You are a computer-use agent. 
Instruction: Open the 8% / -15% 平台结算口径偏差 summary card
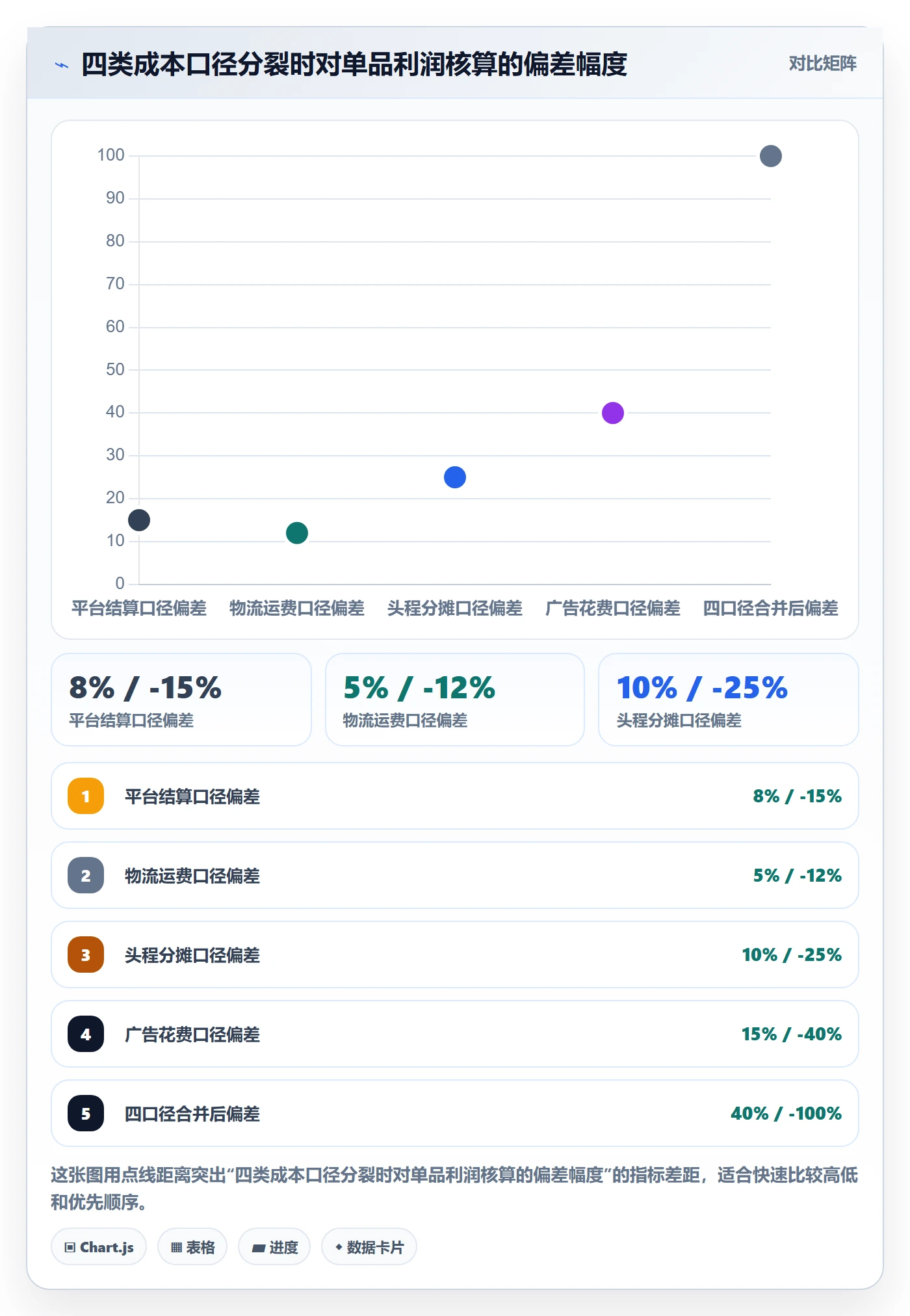tap(181, 700)
